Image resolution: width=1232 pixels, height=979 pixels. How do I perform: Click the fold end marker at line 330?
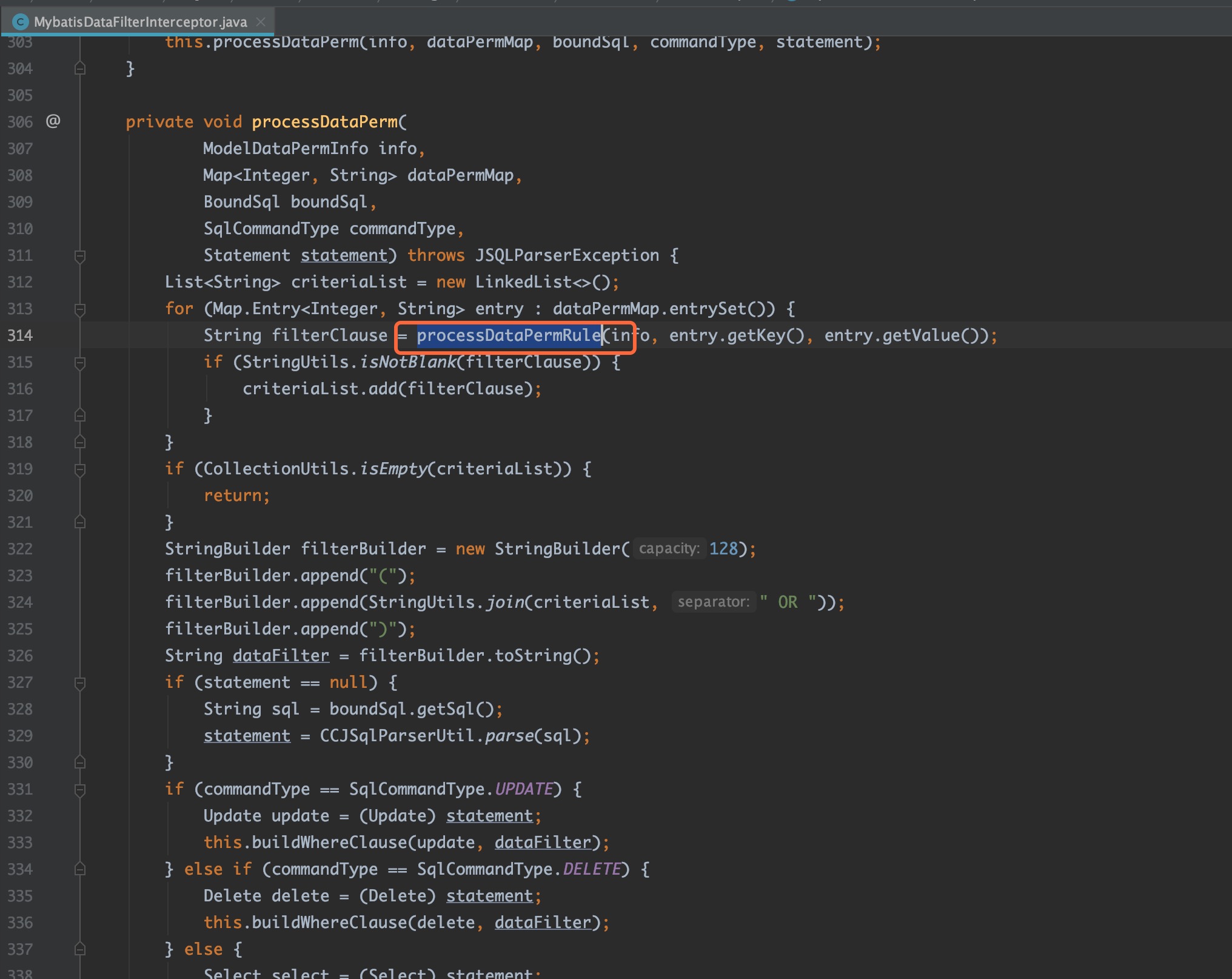click(x=79, y=762)
